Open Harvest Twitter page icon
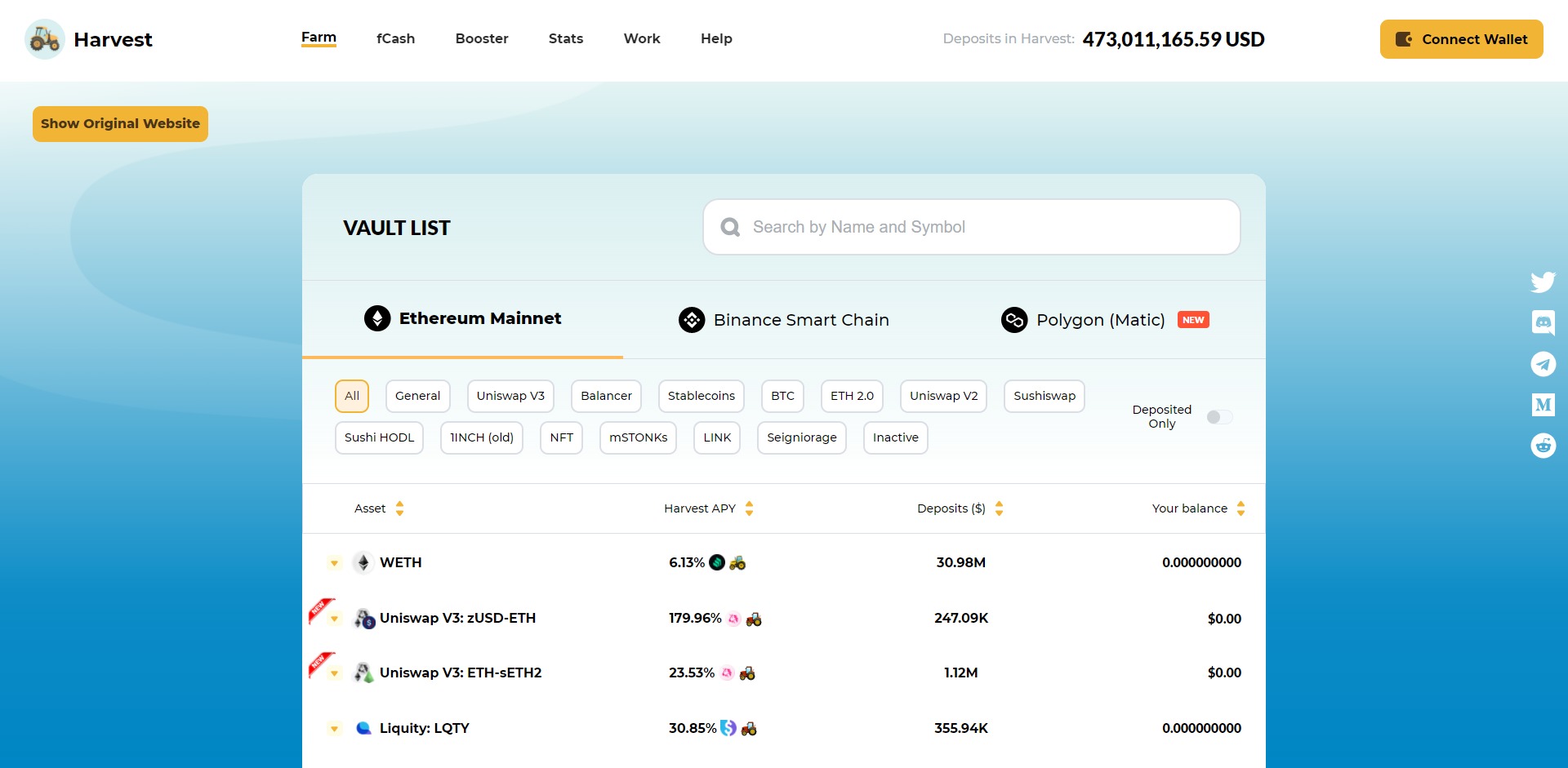The image size is (1568, 768). pos(1543,282)
